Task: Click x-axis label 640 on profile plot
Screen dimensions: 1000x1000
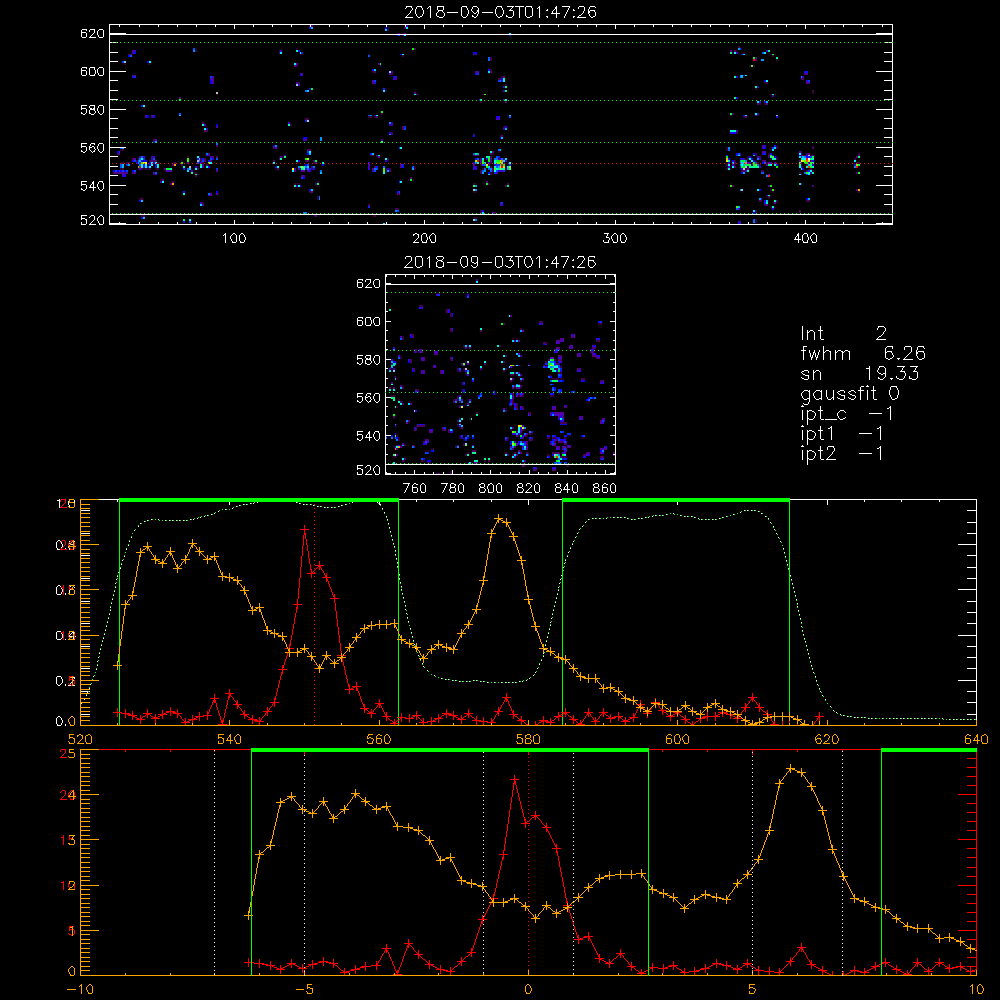Action: tap(976, 739)
